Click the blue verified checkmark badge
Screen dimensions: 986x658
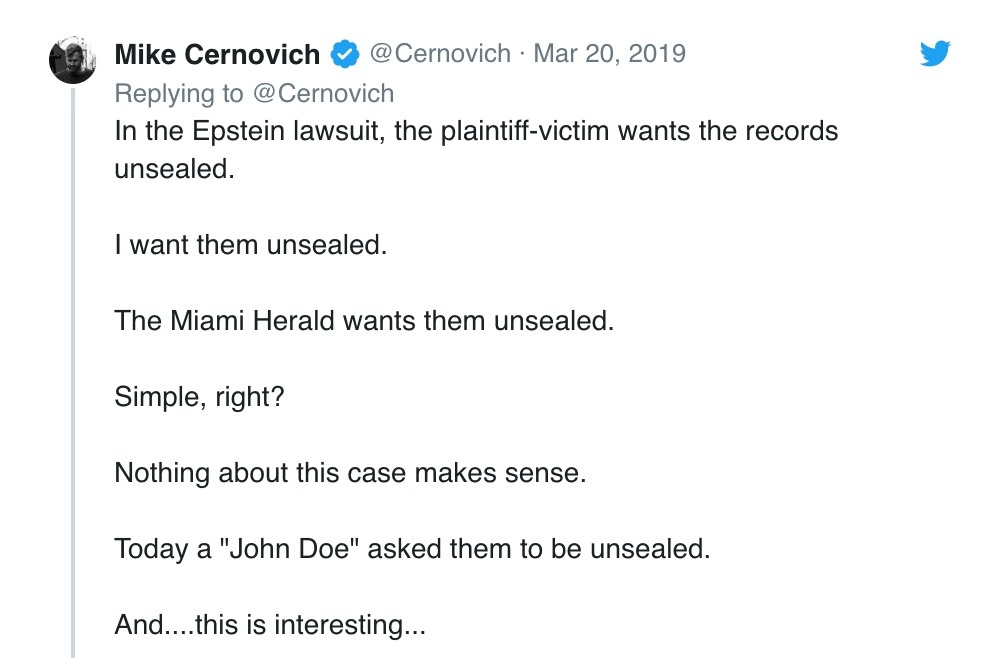(345, 54)
